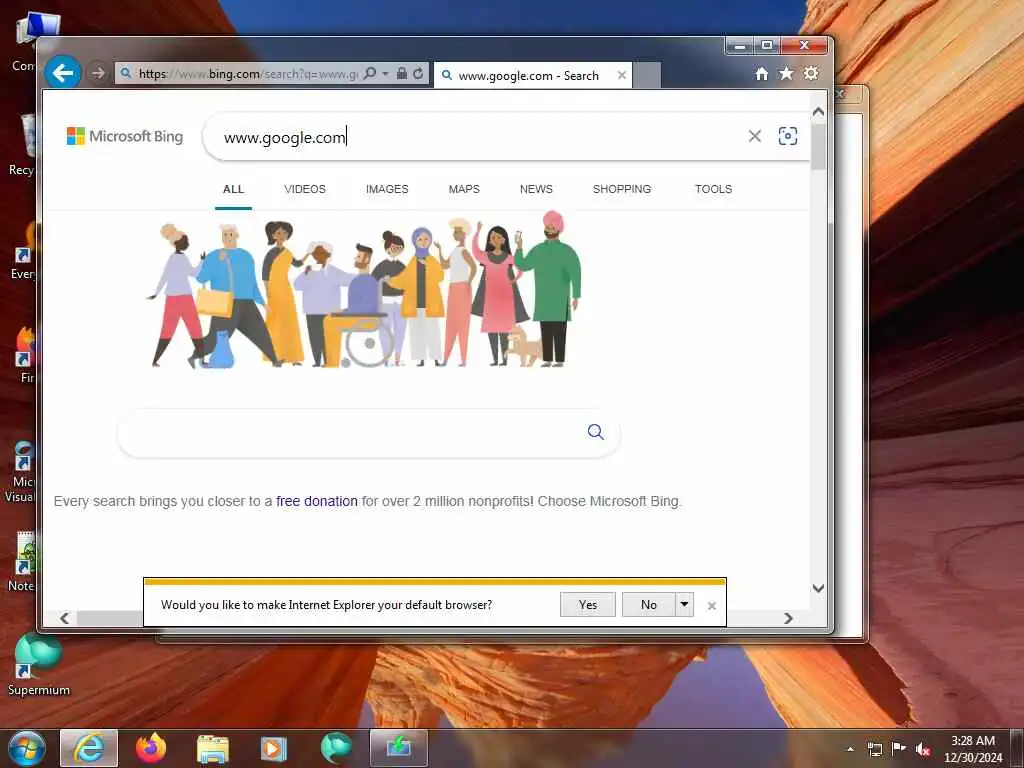The image size is (1024, 768).
Task: Switch to the IMAGES tab
Action: coord(387,189)
